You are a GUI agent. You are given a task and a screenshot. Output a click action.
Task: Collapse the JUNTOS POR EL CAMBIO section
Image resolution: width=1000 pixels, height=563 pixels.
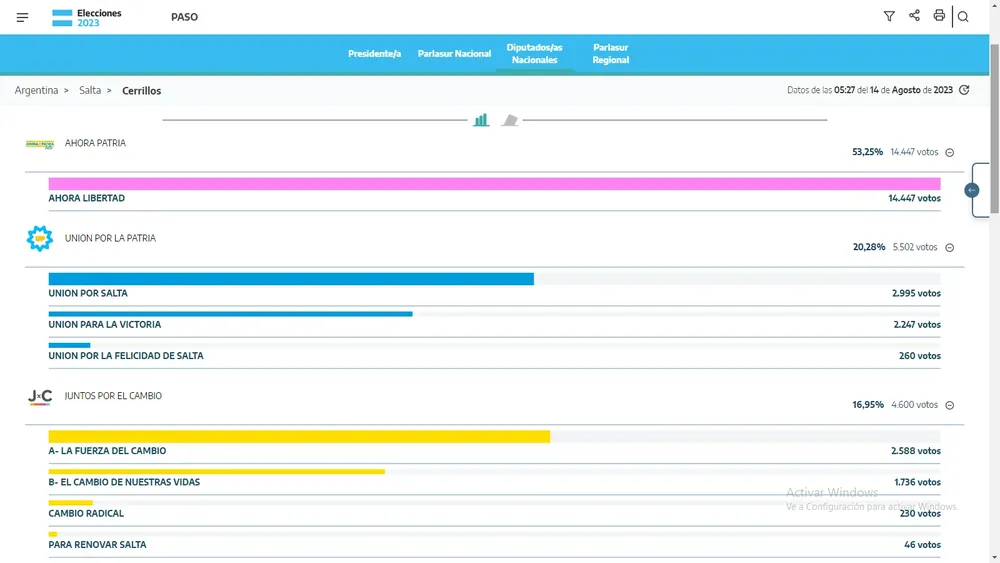[x=950, y=406]
